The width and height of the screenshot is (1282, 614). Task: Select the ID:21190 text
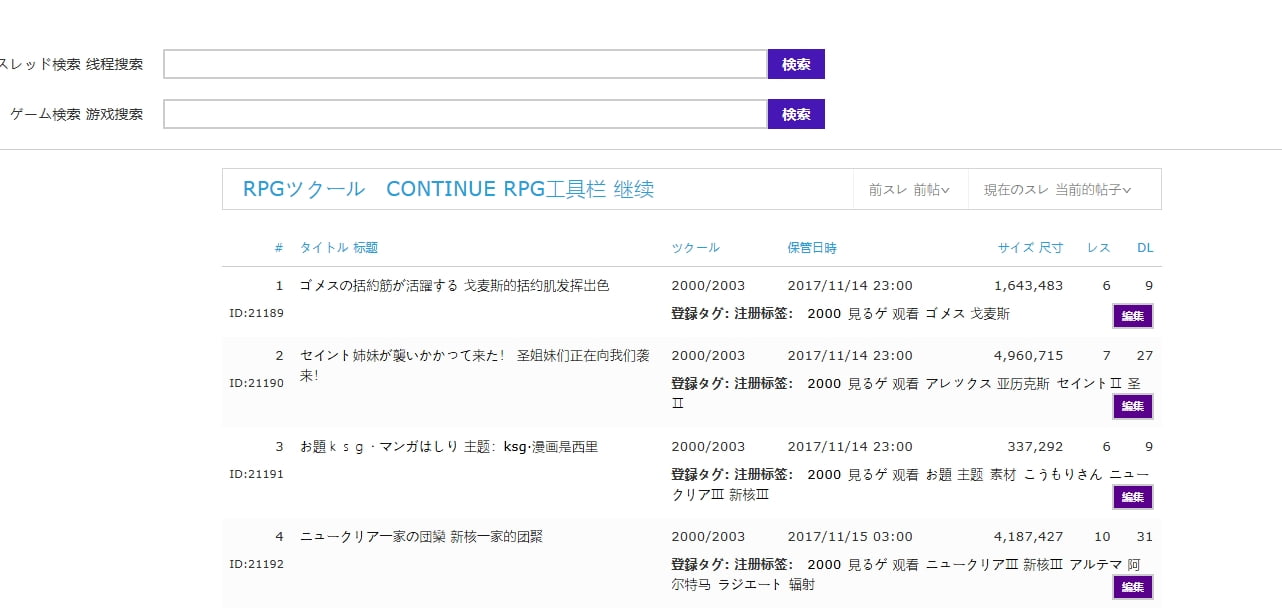point(257,383)
